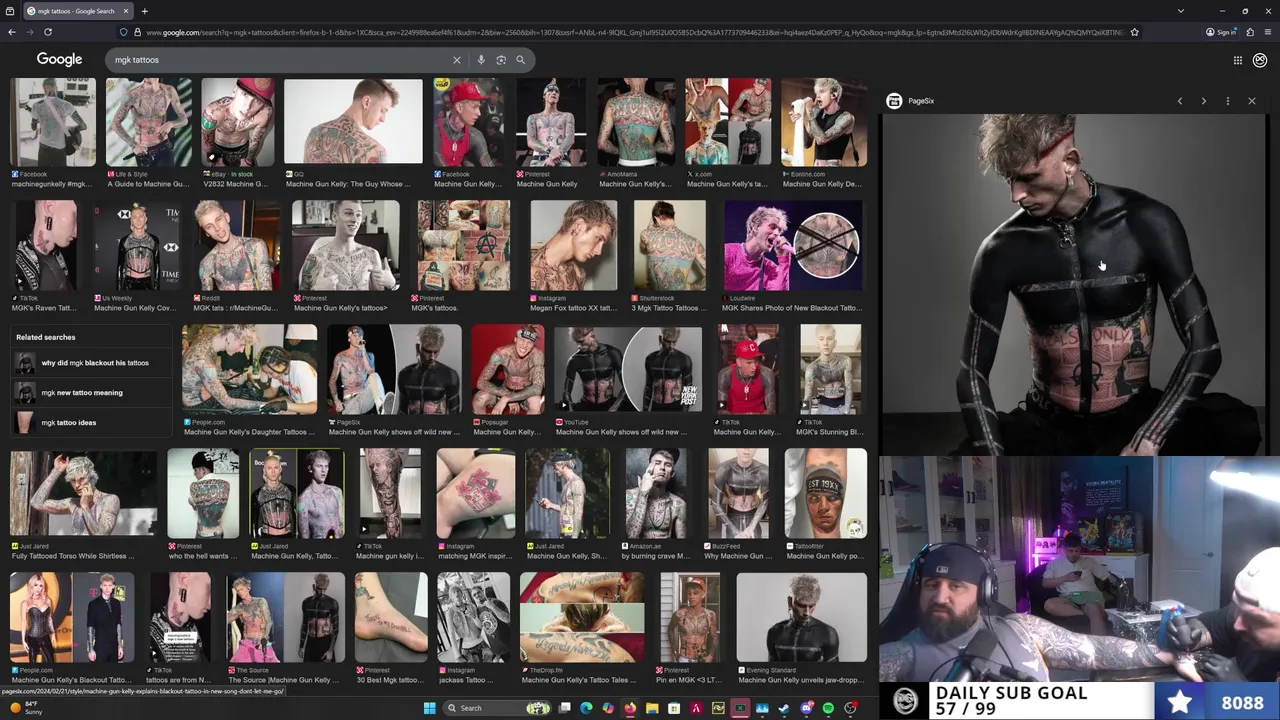Bookmark this page with star icon
The width and height of the screenshot is (1280, 720).
[1134, 32]
